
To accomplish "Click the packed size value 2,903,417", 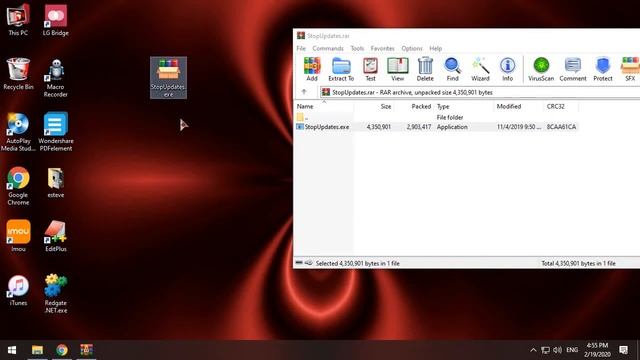I will click(419, 127).
